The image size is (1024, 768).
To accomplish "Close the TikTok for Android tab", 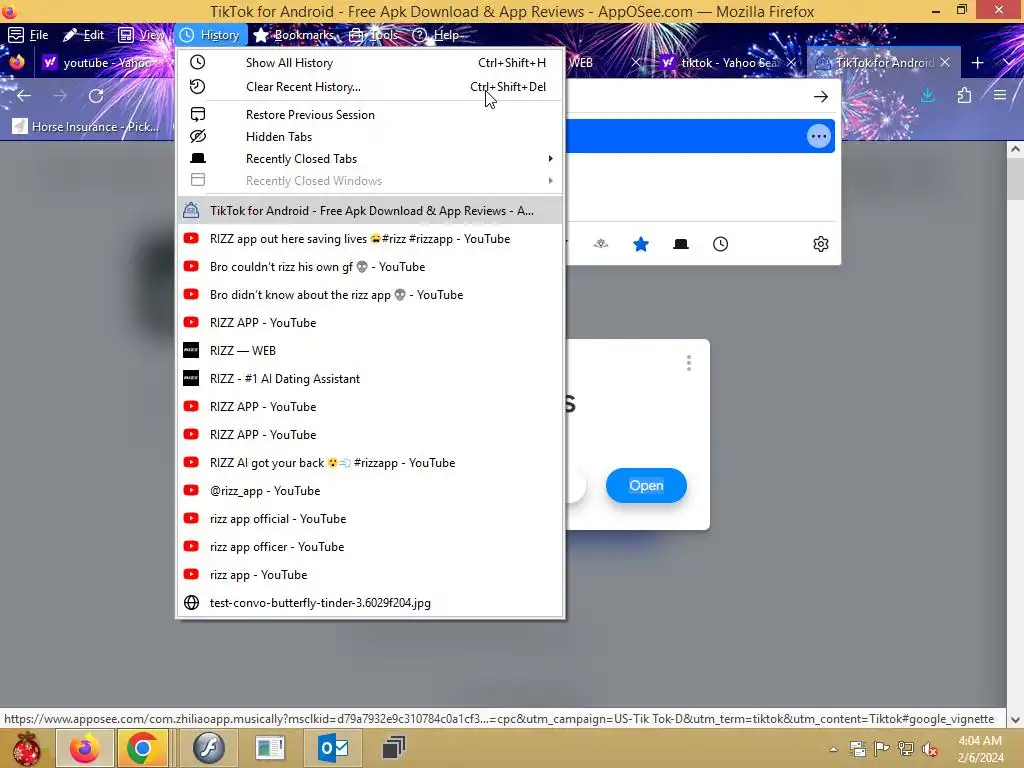I will 945,63.
